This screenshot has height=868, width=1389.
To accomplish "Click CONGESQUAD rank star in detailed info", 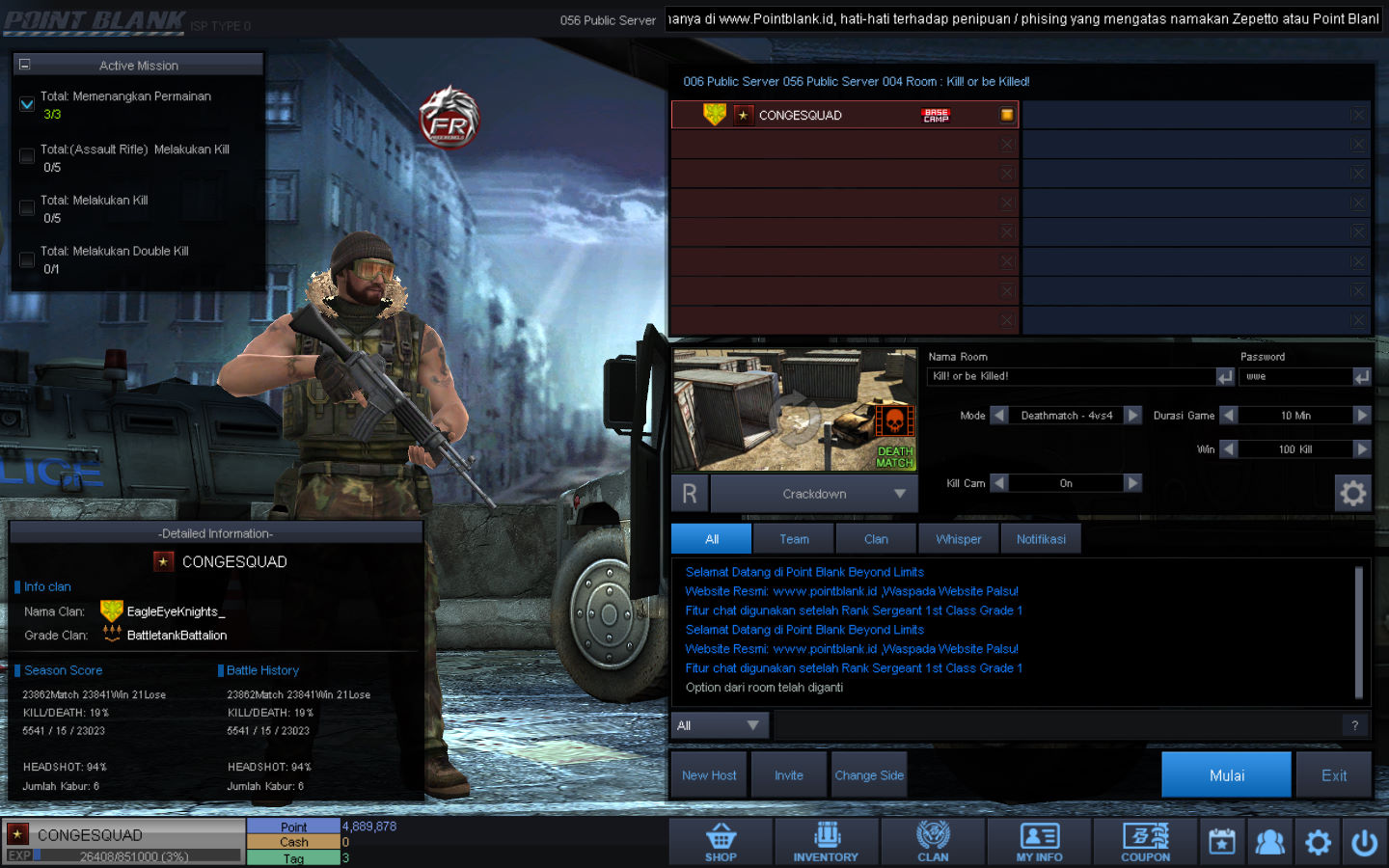I will pos(163,561).
